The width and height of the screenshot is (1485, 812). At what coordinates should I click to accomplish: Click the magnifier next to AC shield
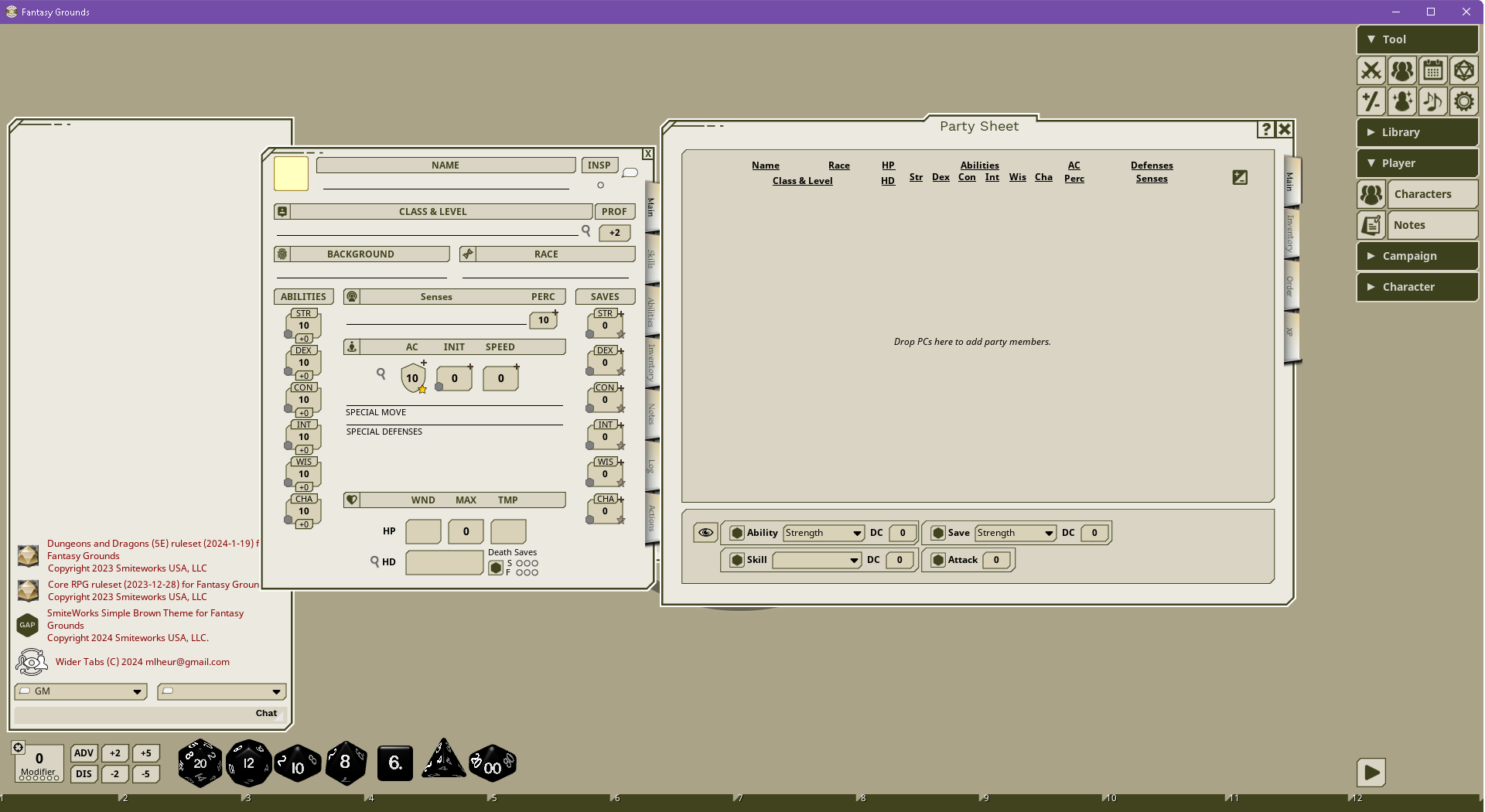coord(381,374)
